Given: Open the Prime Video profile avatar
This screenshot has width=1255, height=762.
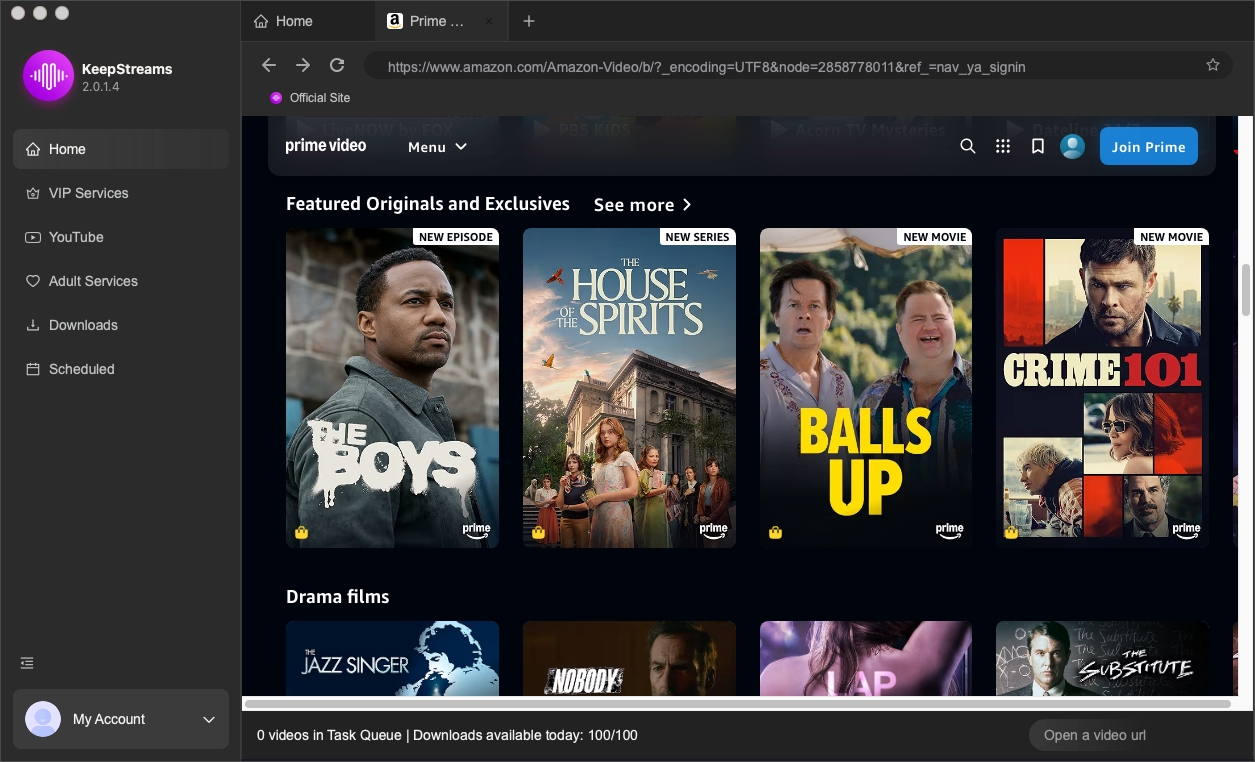Looking at the screenshot, I should click(x=1072, y=146).
